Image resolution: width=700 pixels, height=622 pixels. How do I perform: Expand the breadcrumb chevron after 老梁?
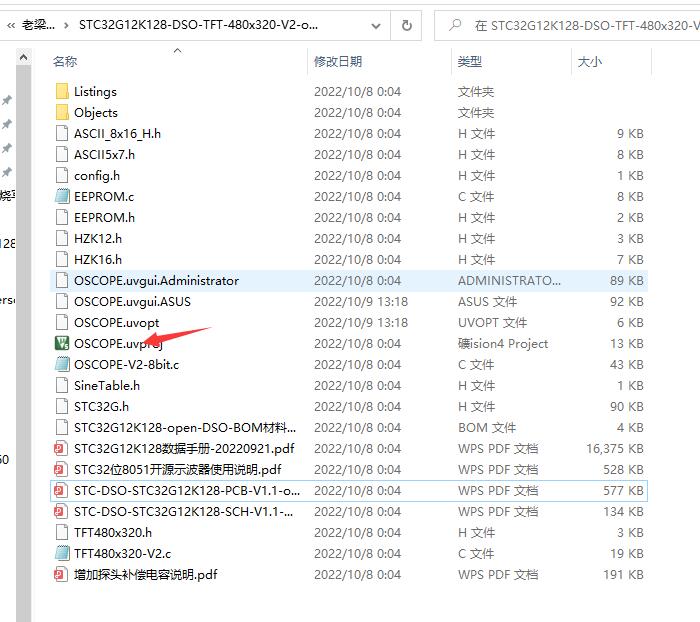pos(67,25)
